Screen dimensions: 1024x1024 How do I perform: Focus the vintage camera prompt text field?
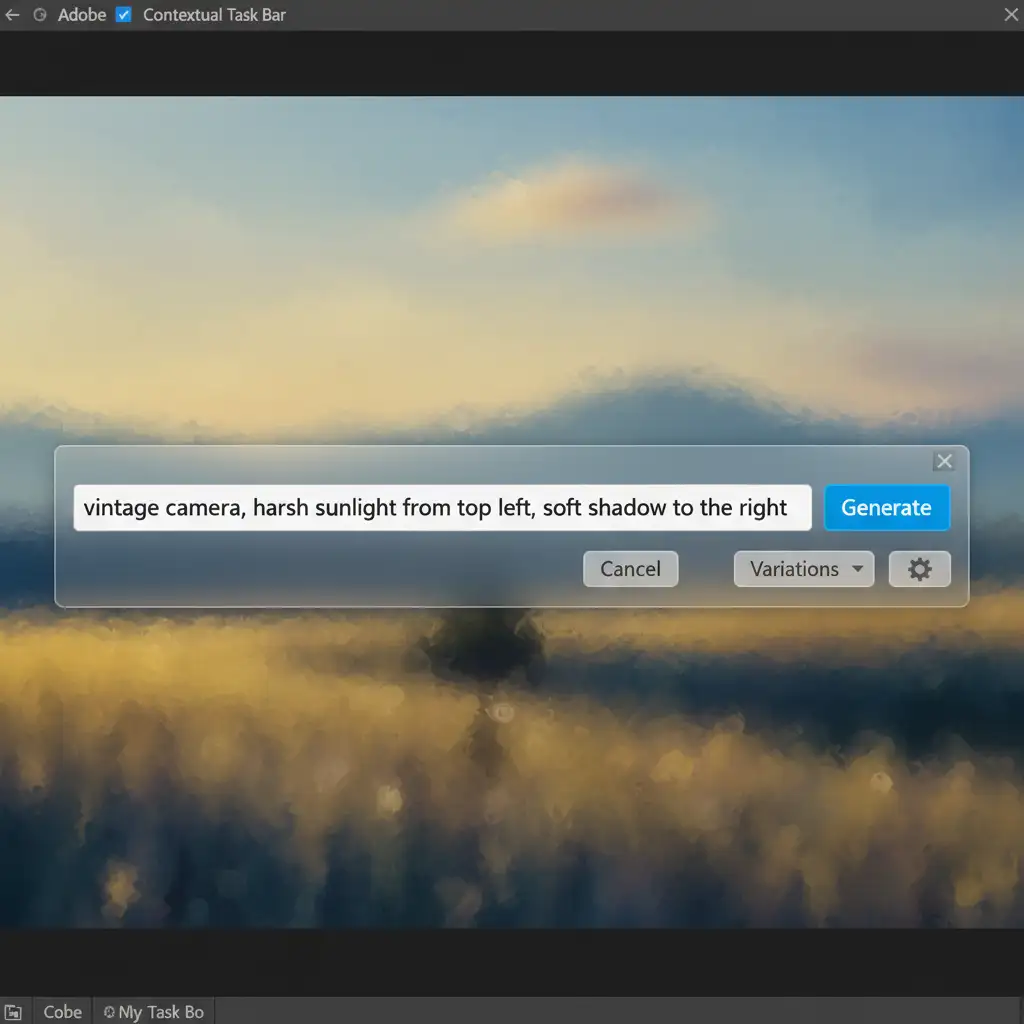pos(441,508)
